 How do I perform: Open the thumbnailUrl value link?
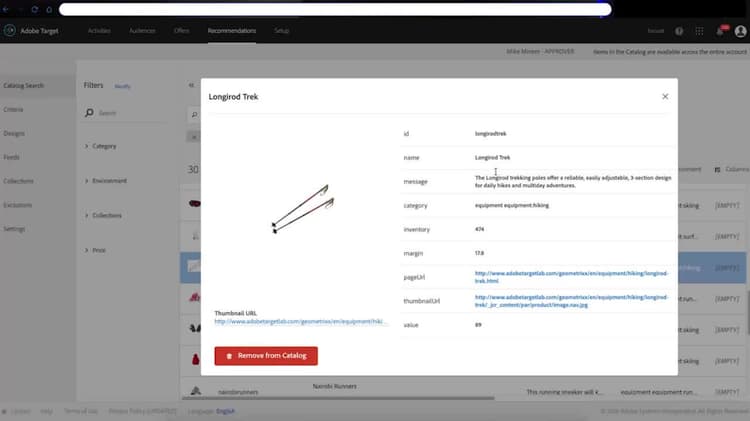(x=571, y=301)
